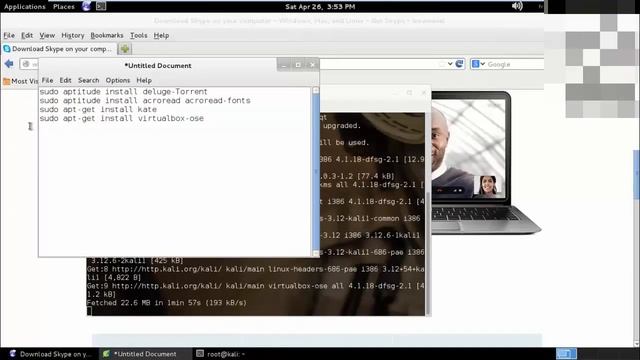
Task: Open the Most Visited bookmarks folder
Action: (x=20, y=81)
